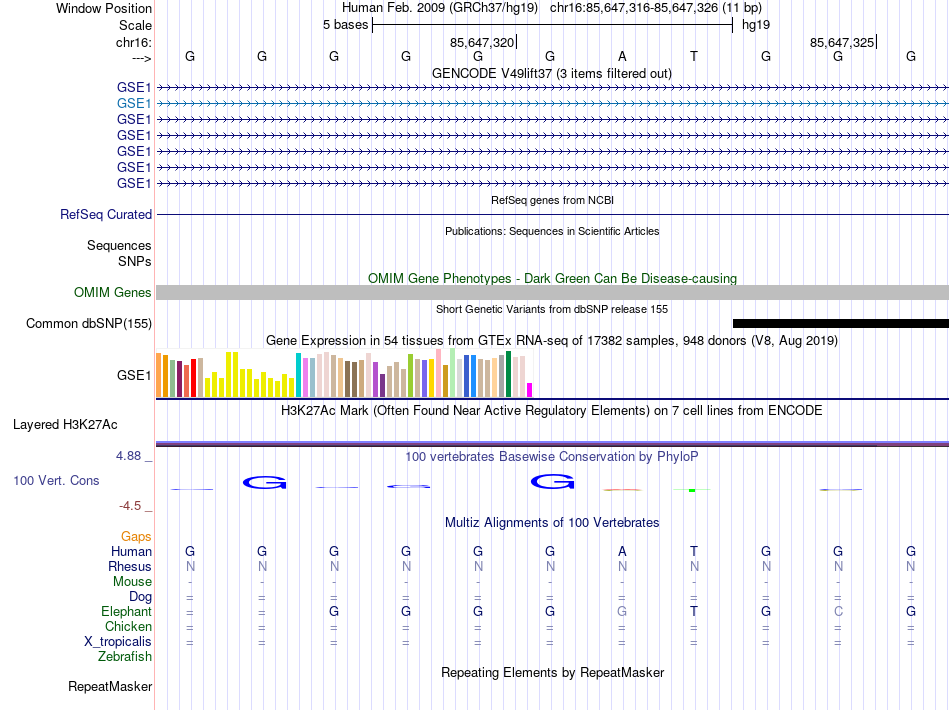Click the 85,647,325 position marker

click(x=842, y=43)
